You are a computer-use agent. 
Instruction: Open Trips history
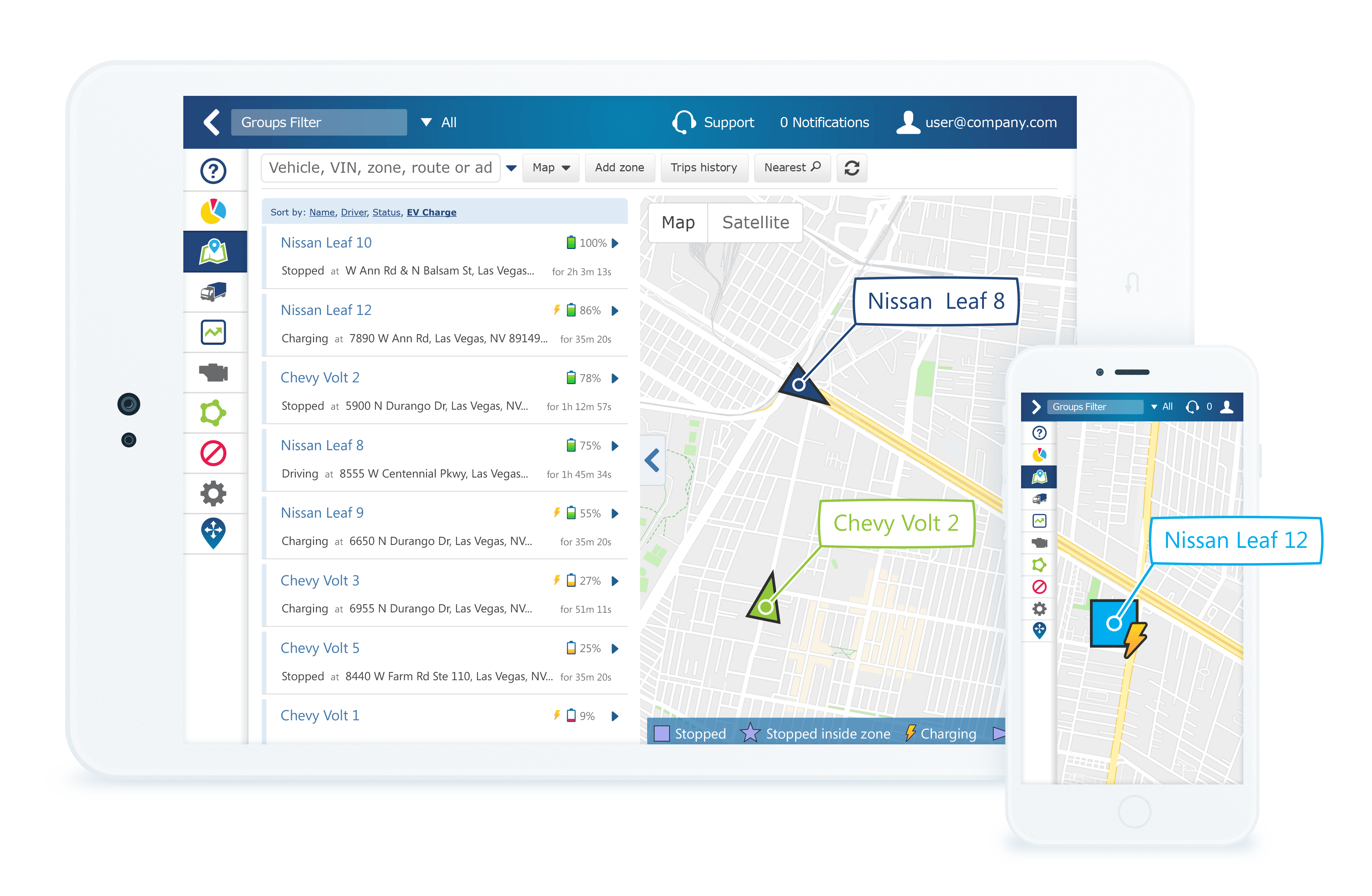point(704,168)
